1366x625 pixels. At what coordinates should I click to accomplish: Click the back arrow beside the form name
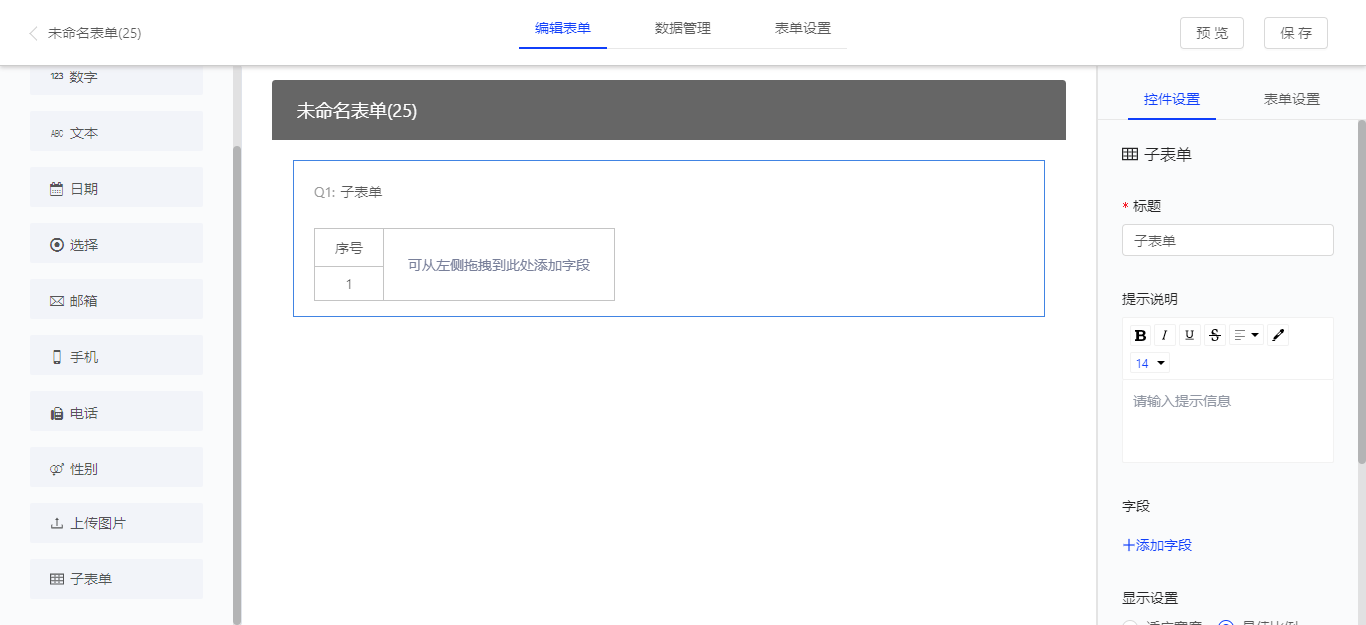pyautogui.click(x=33, y=33)
